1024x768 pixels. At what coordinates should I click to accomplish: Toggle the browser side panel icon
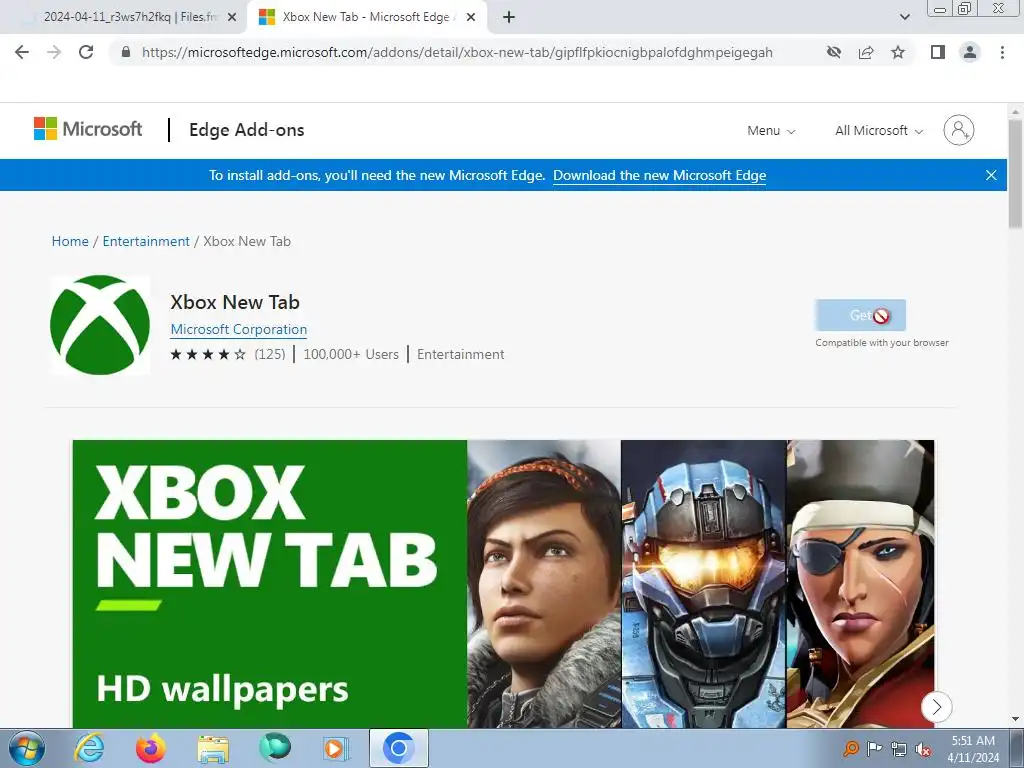tap(938, 52)
